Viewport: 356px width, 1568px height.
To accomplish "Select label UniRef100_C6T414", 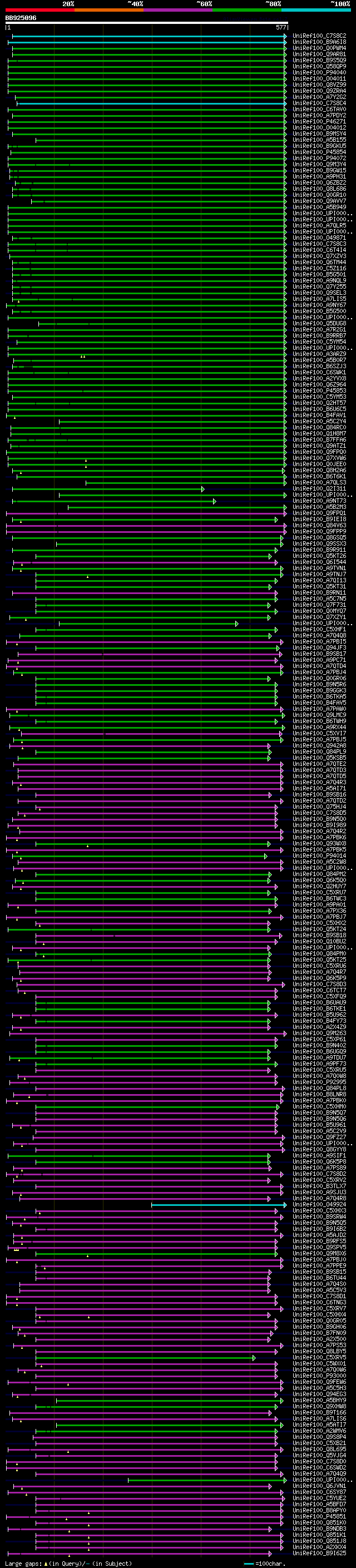I will [319, 250].
